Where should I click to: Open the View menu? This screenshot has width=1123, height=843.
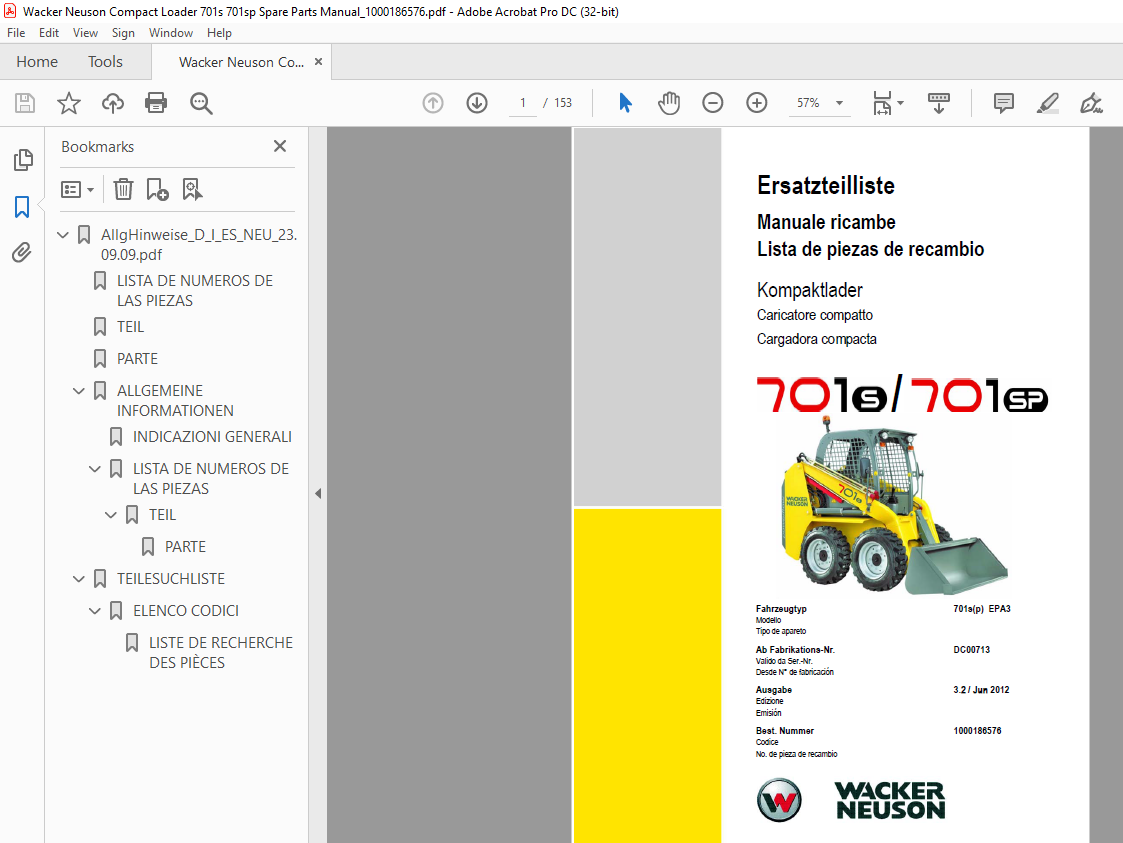(x=85, y=33)
